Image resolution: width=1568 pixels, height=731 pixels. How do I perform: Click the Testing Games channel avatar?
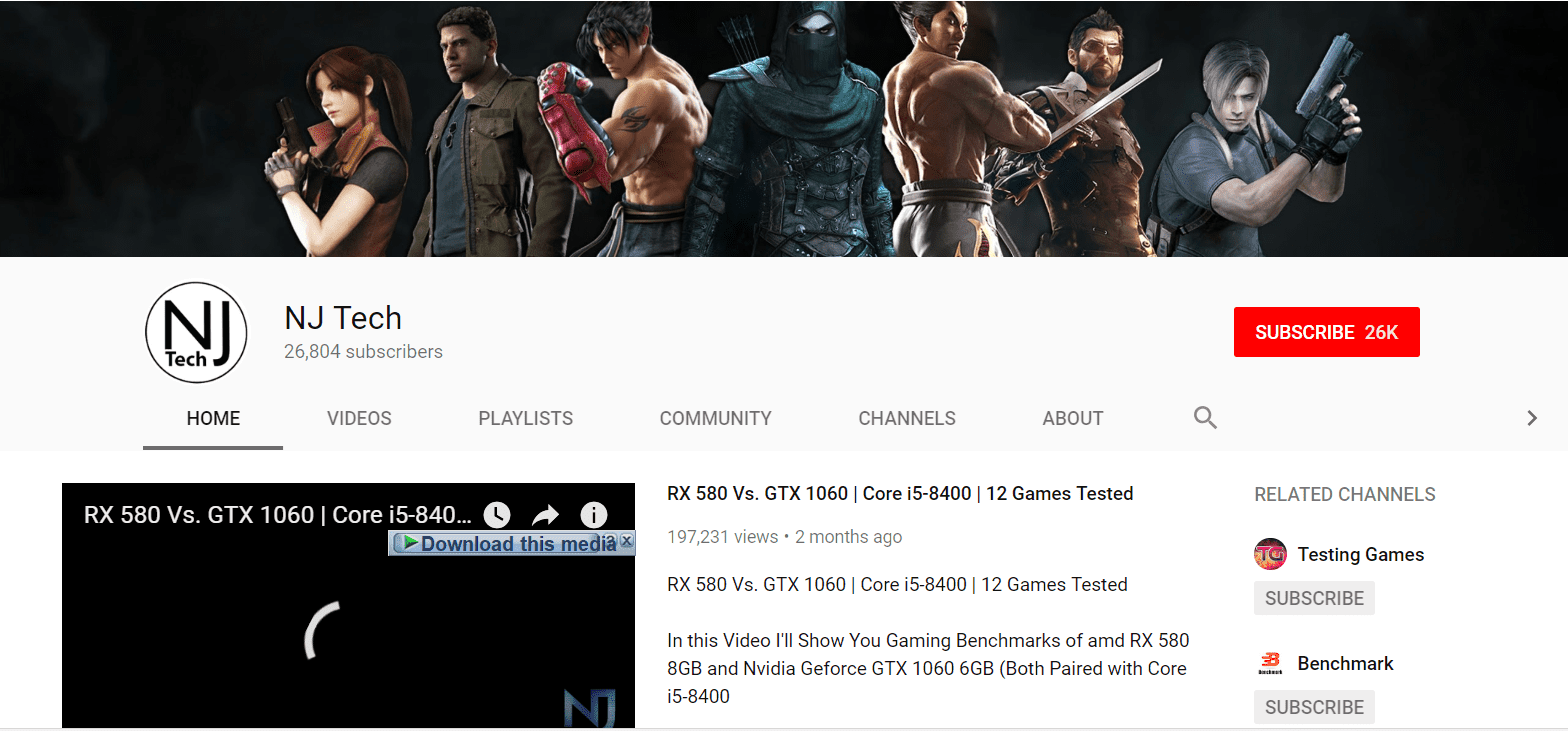(x=1270, y=554)
